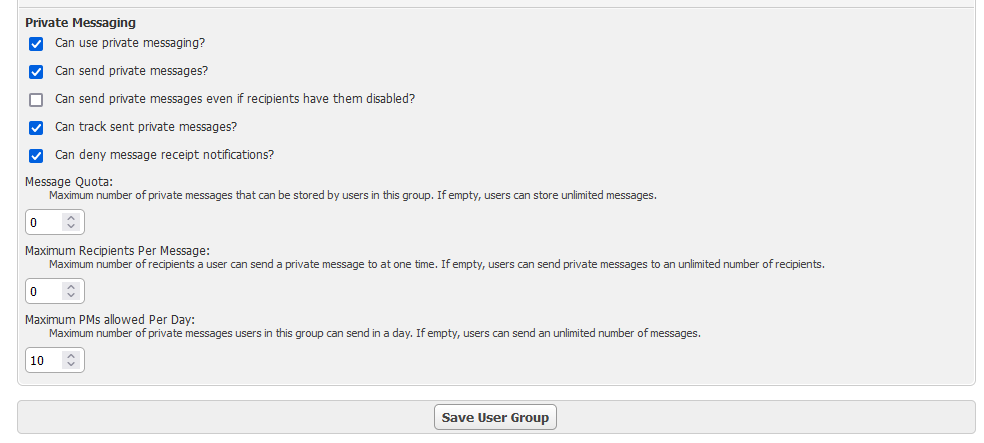Click 'Can send private messages?' label text
Viewport: 984px width, 443px height.
(131, 71)
